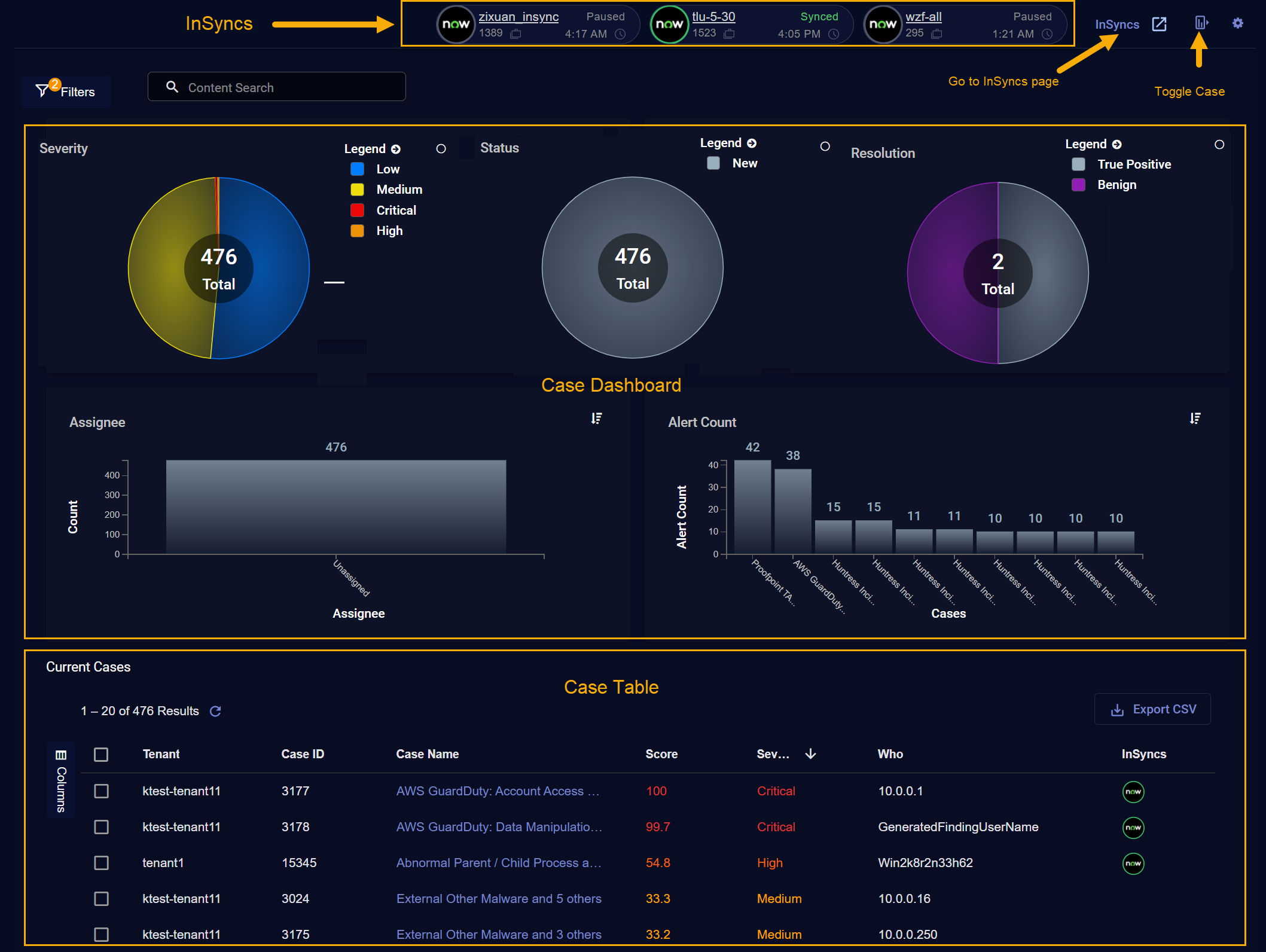
Task: Click the Benign purple legend swatch
Action: pos(1078,185)
